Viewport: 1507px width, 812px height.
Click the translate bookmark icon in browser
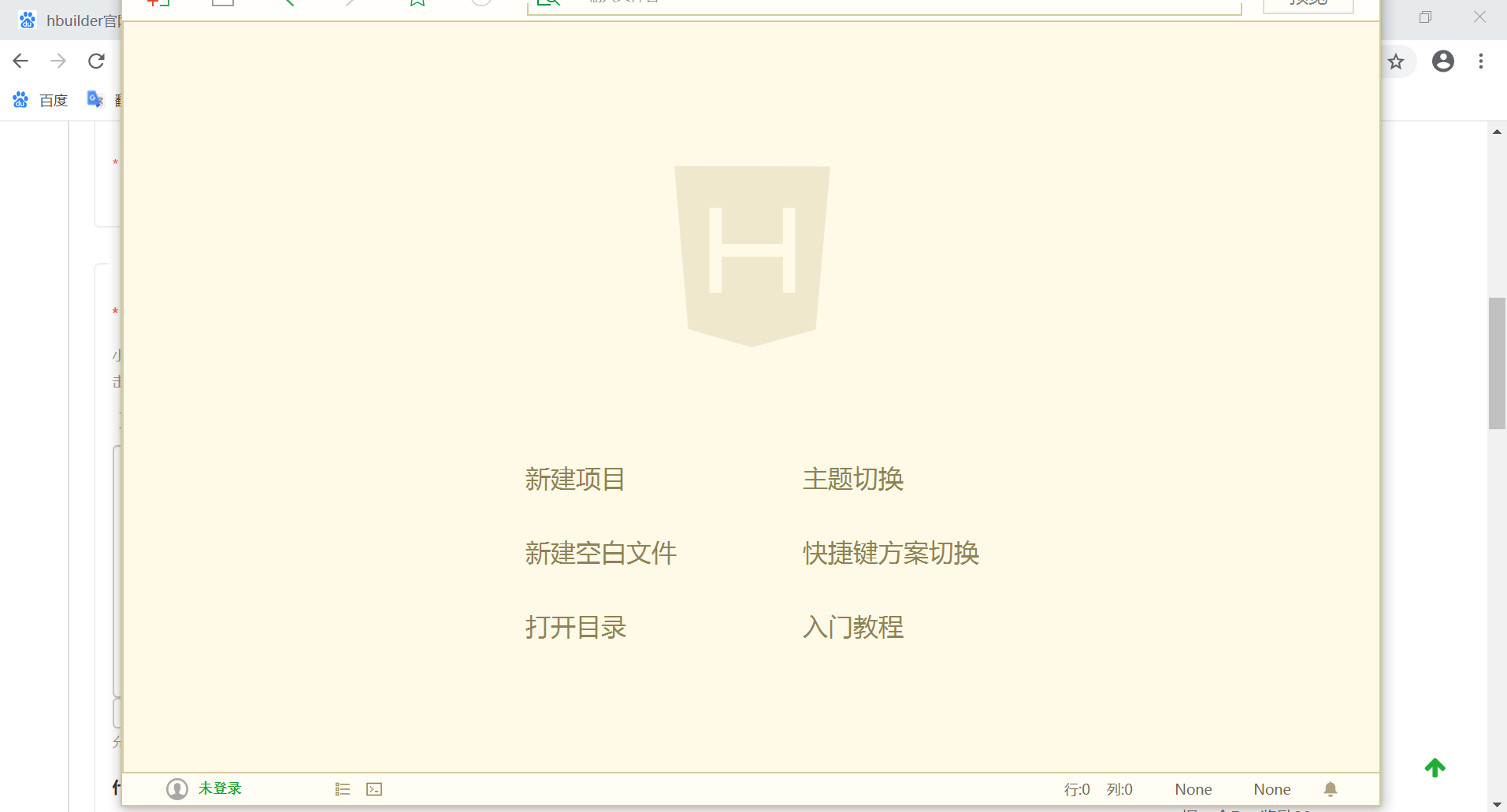click(x=95, y=99)
